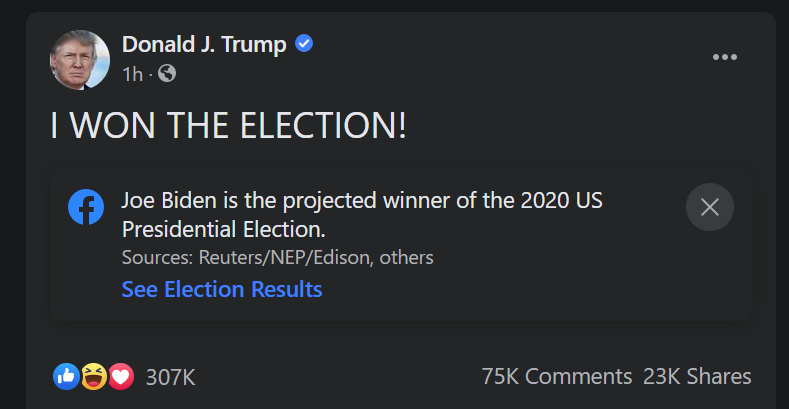The height and width of the screenshot is (409, 789).
Task: Click the red Love heart reaction icon
Action: (121, 376)
